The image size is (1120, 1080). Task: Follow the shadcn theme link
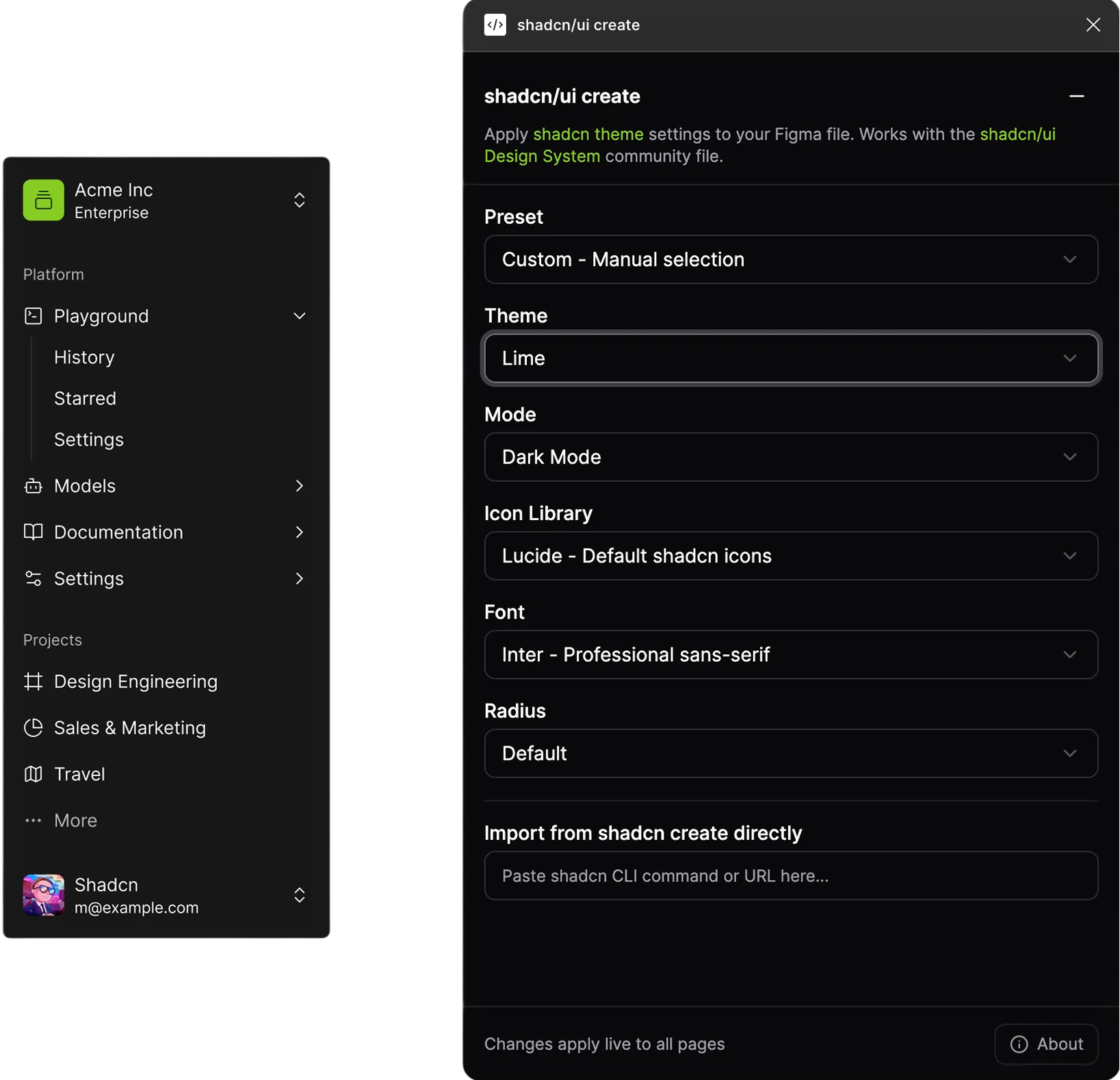coord(588,134)
